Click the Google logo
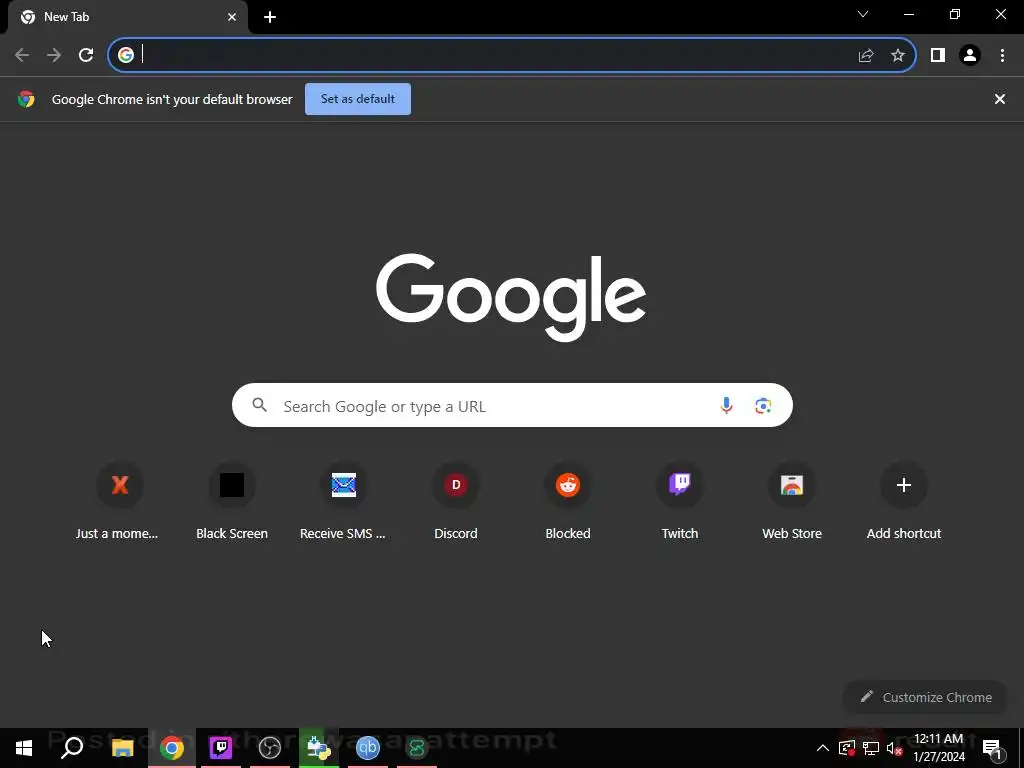 [x=511, y=297]
